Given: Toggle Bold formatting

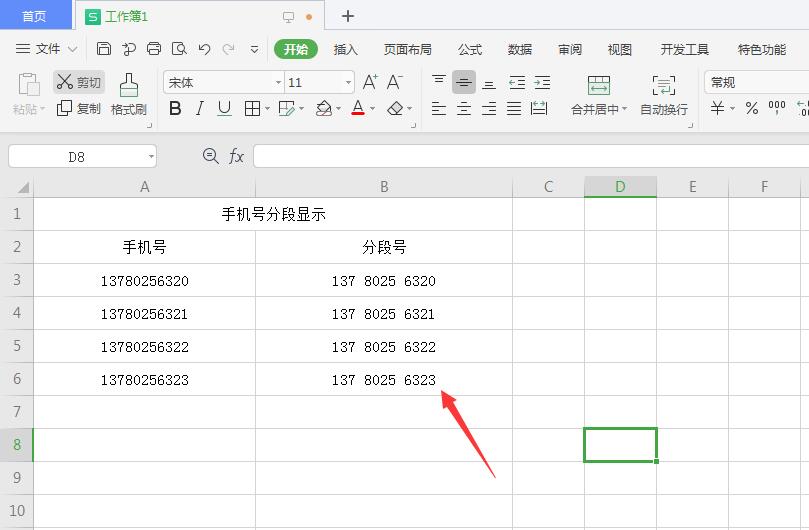Looking at the screenshot, I should point(175,108).
